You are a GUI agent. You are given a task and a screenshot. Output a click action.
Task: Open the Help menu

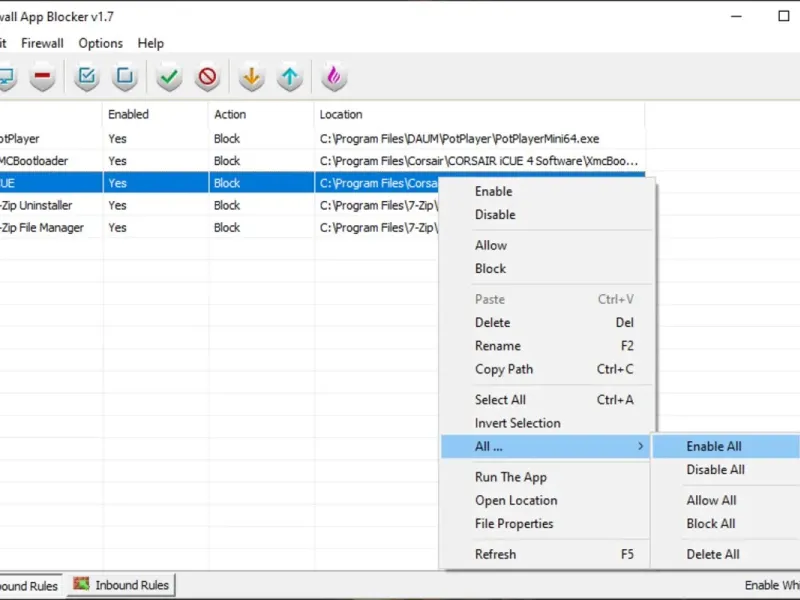click(151, 43)
